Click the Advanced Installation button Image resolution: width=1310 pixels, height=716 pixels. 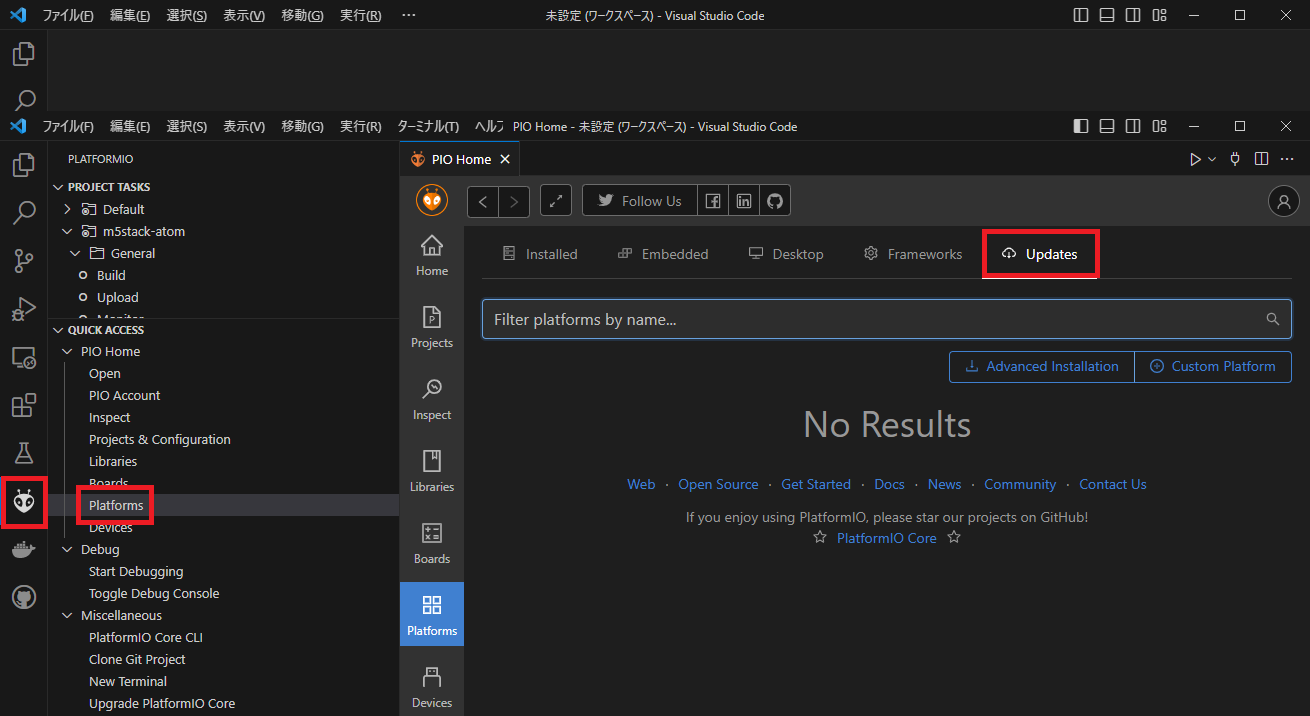tap(1042, 366)
